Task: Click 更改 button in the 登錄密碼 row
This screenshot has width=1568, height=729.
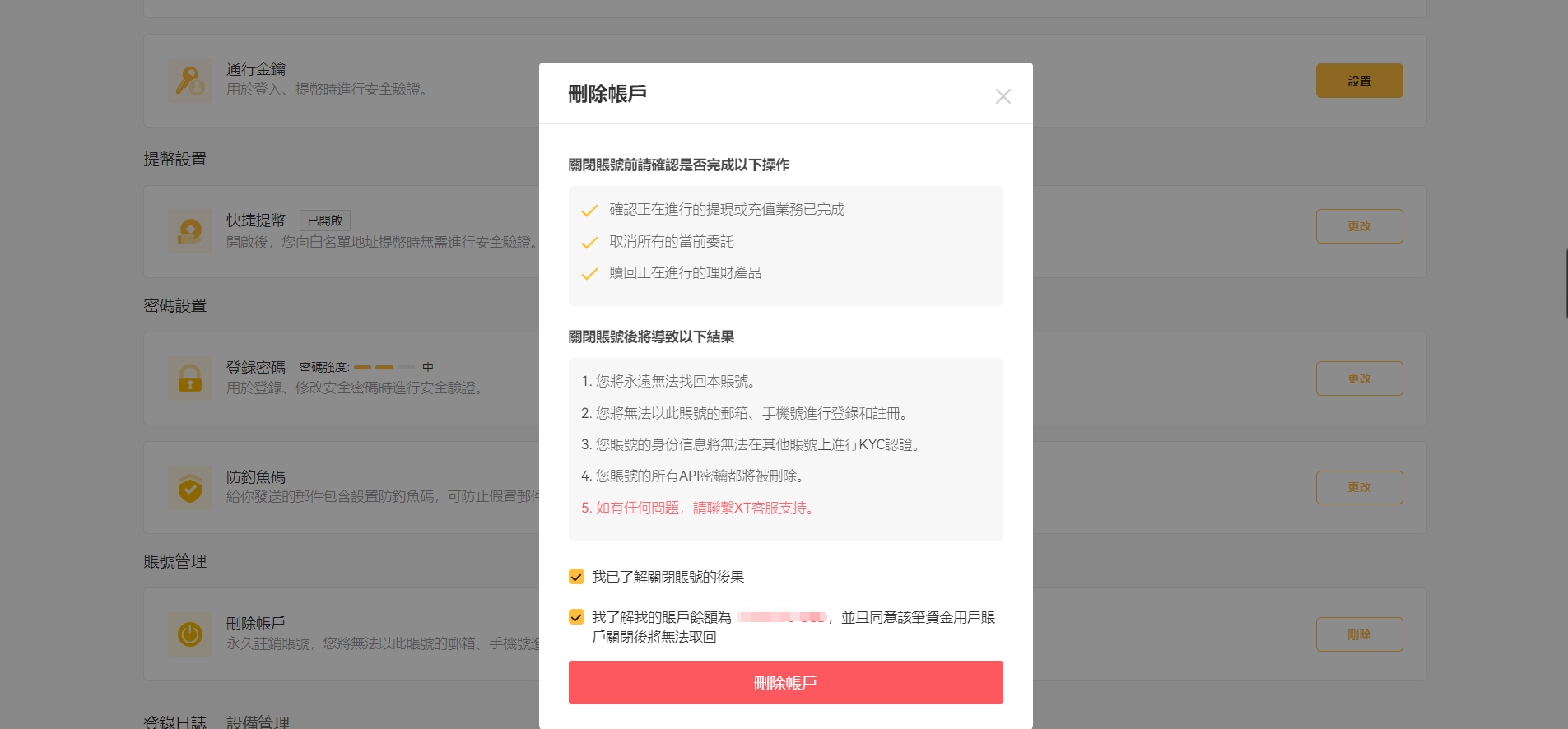Action: point(1359,378)
